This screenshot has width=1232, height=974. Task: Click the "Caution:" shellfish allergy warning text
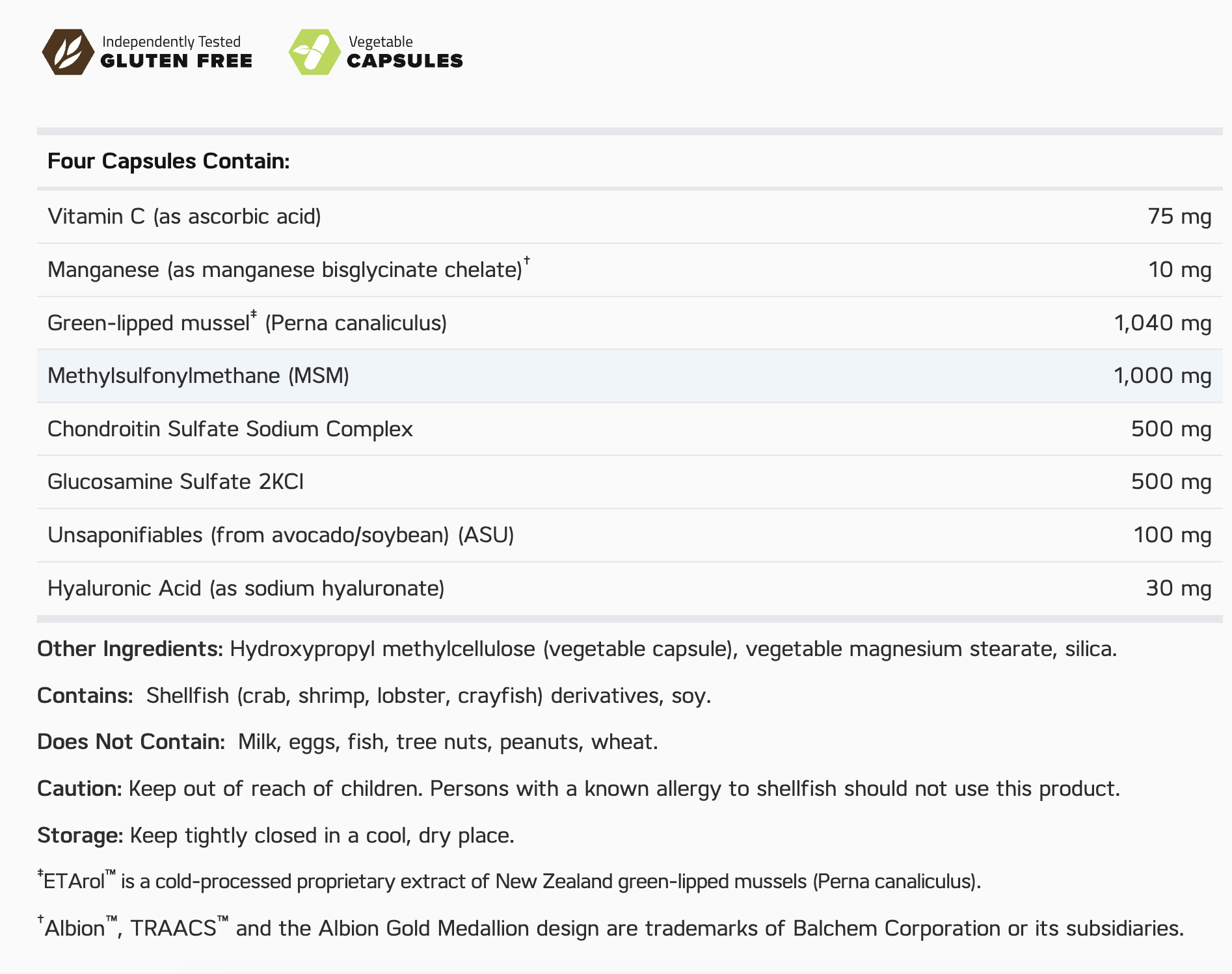[x=578, y=789]
